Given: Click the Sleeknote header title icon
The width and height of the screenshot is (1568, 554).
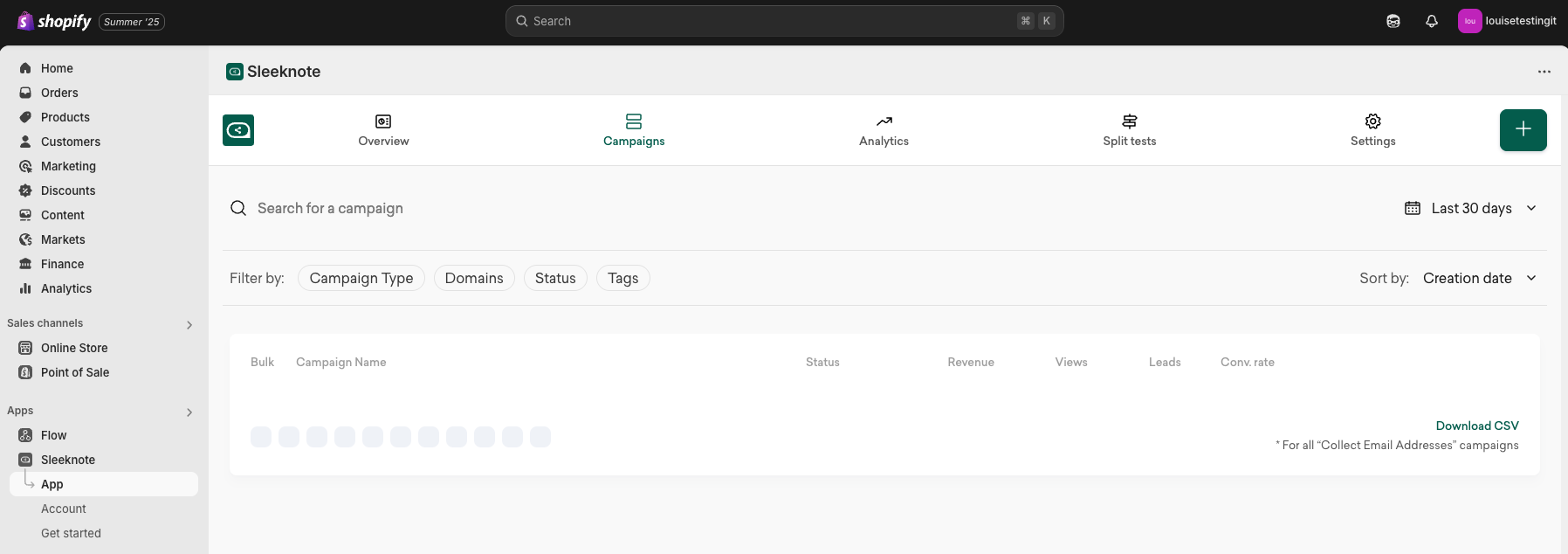Looking at the screenshot, I should point(235,72).
